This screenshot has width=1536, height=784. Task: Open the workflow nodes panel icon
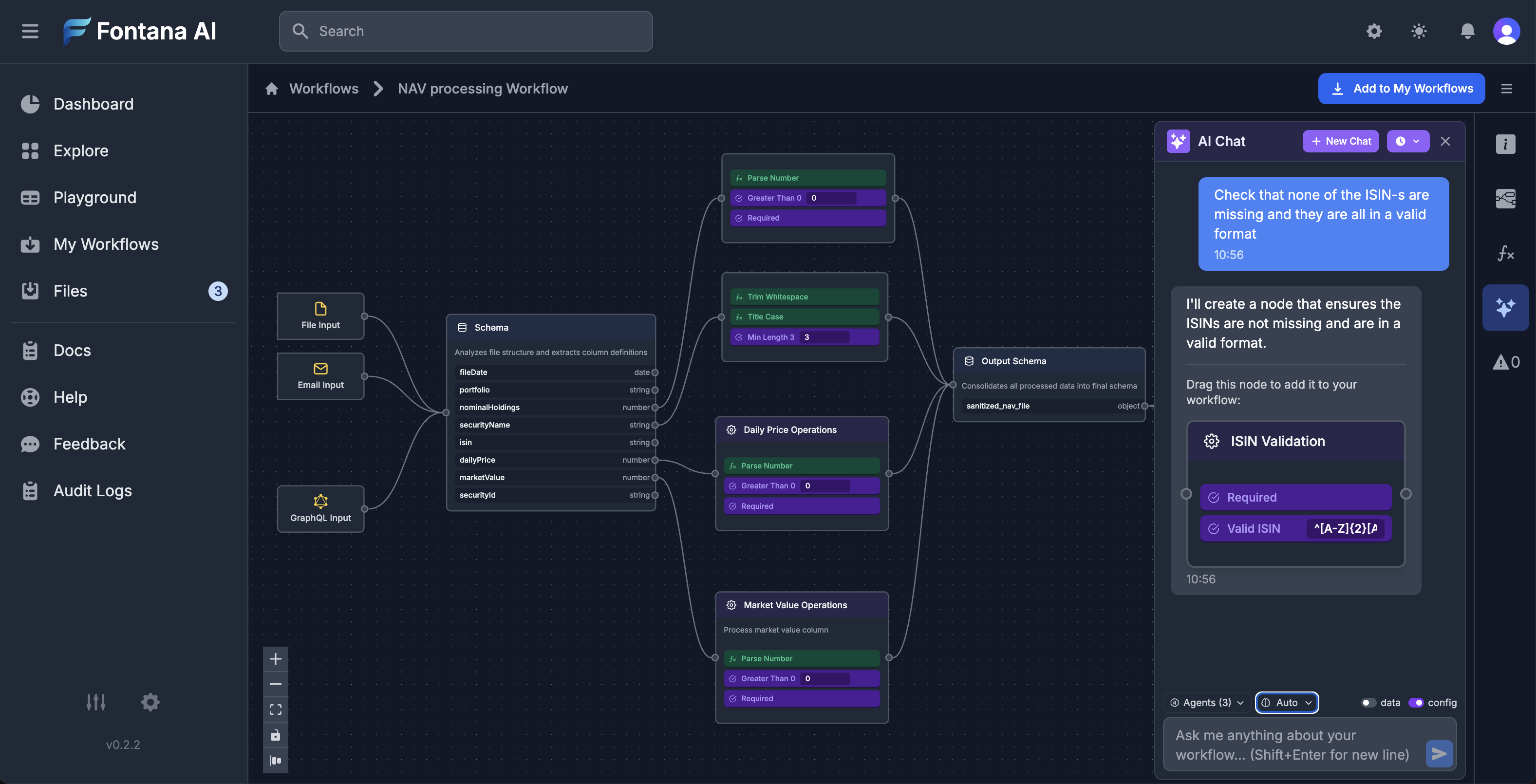click(x=1505, y=199)
